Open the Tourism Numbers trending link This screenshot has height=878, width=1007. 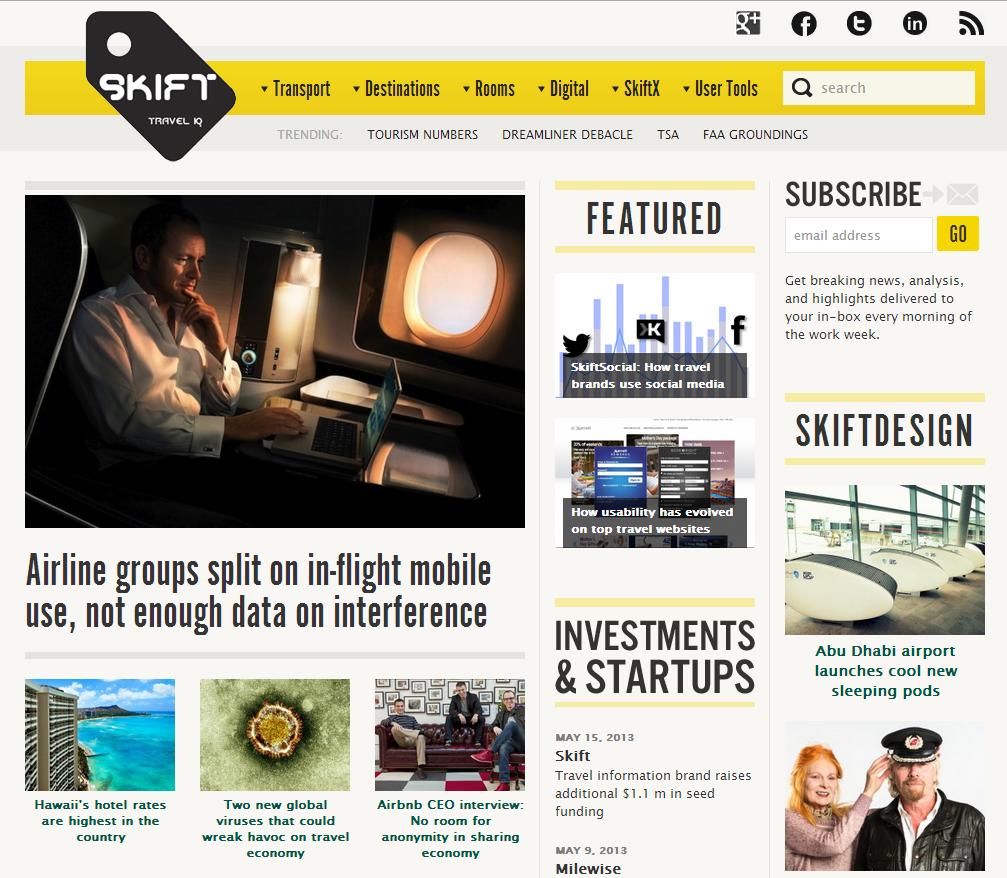(x=423, y=135)
